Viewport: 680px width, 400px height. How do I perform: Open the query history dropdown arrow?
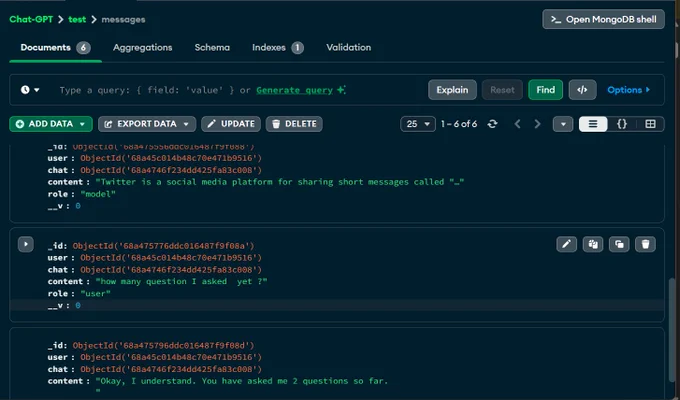click(x=37, y=90)
